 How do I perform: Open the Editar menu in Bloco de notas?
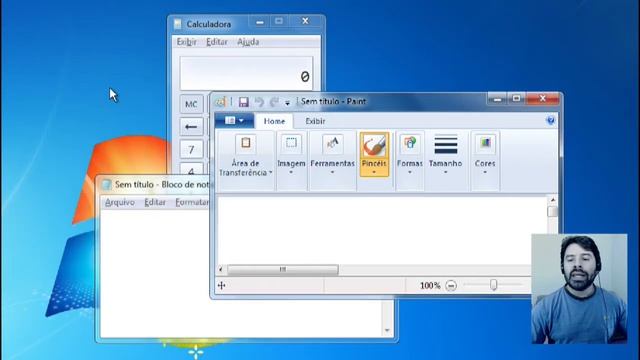[x=155, y=202]
